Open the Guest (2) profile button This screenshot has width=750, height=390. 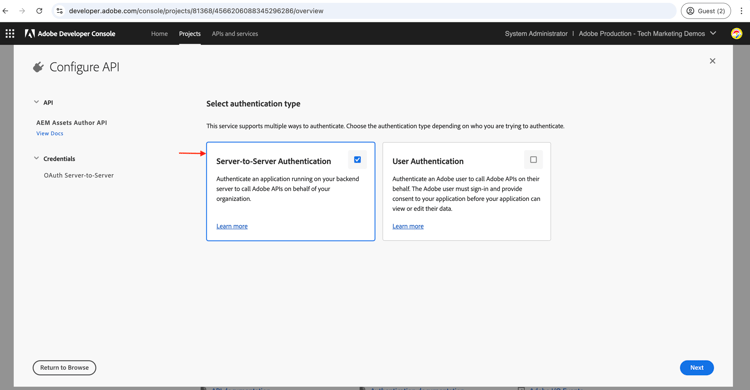pos(706,11)
